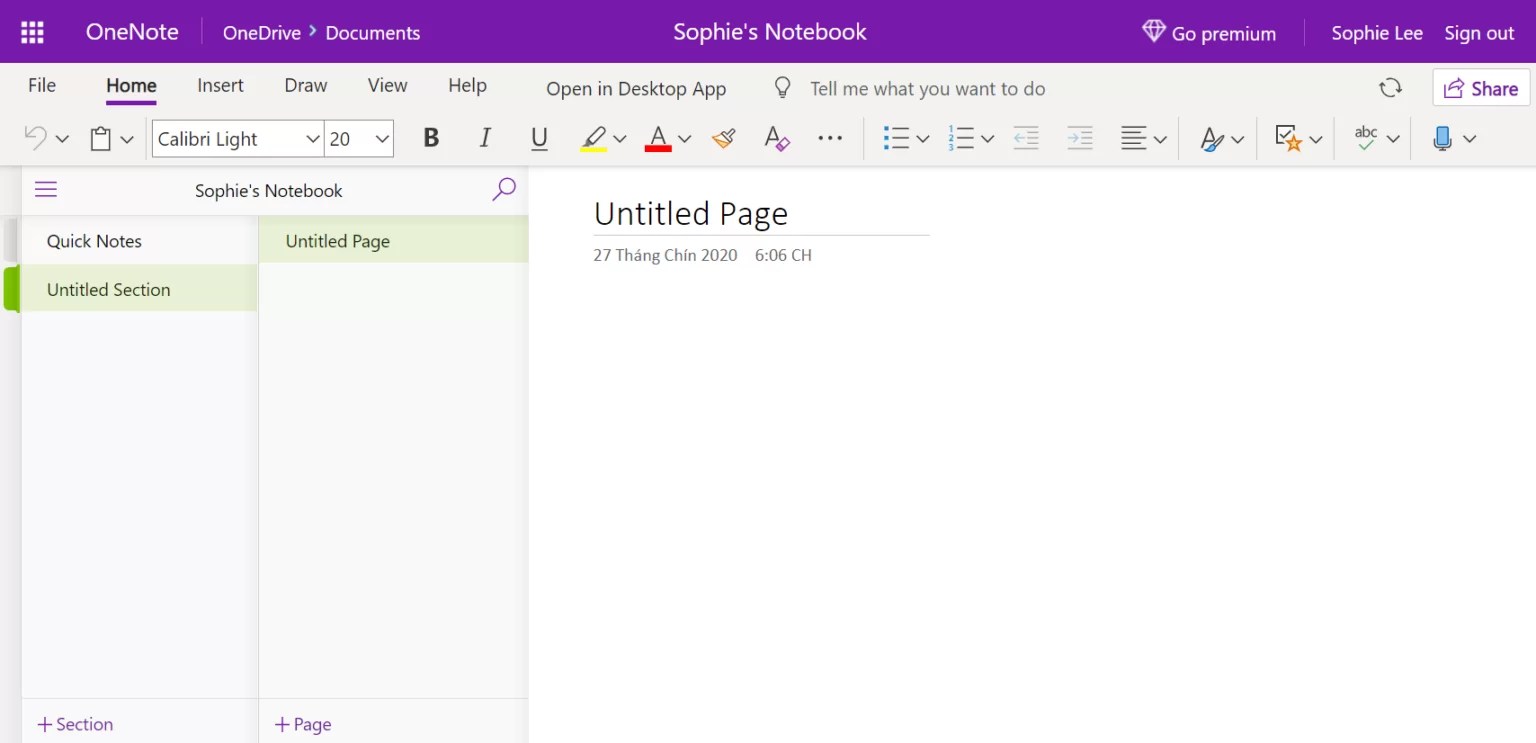Click the To Do tag icon
The height and width of the screenshot is (743, 1536).
(1288, 139)
